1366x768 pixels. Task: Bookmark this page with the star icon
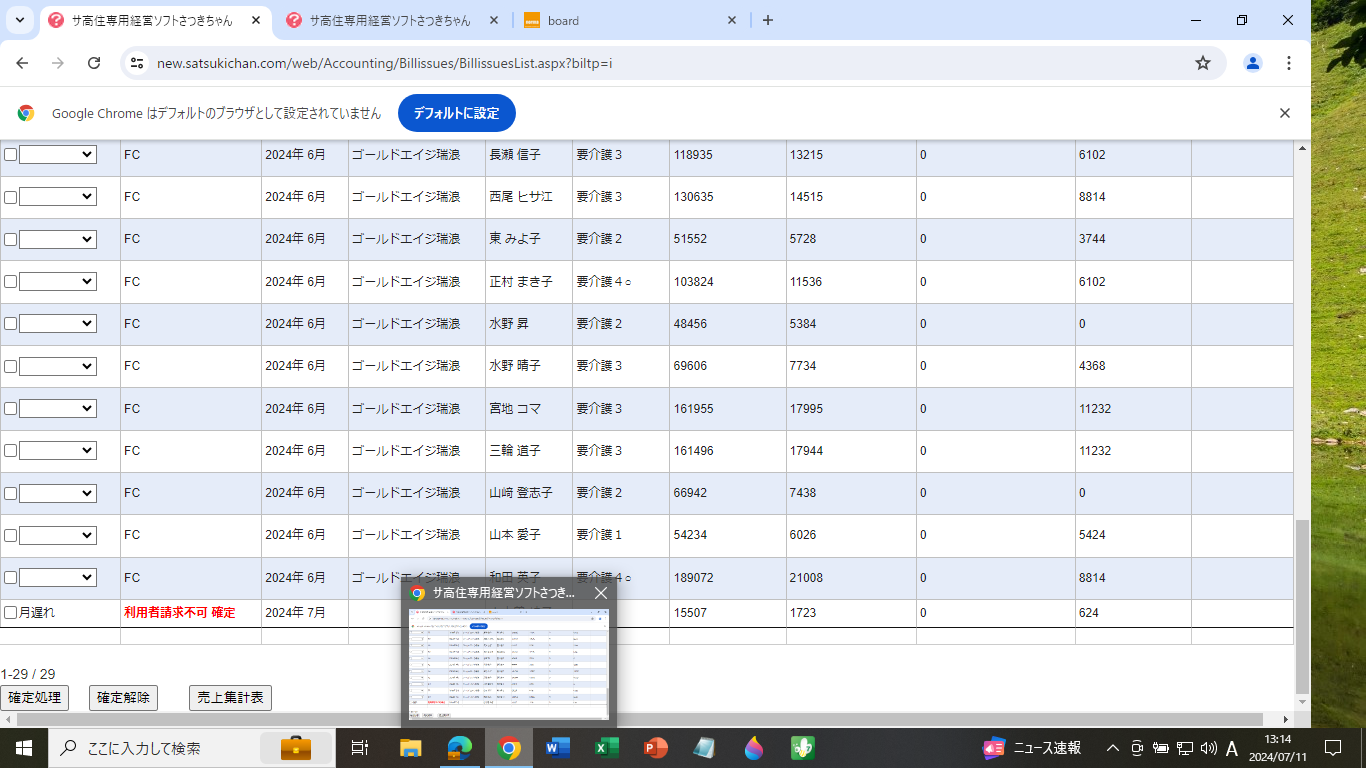coord(1203,63)
